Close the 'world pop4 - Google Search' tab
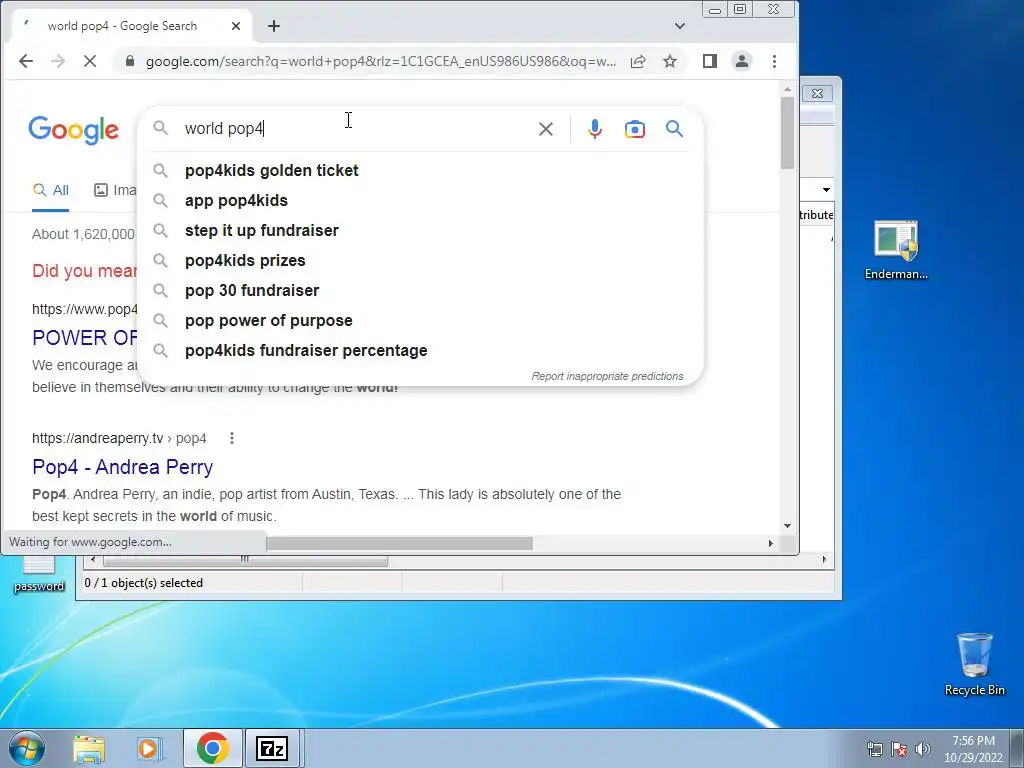The image size is (1024, 768). coord(236,26)
